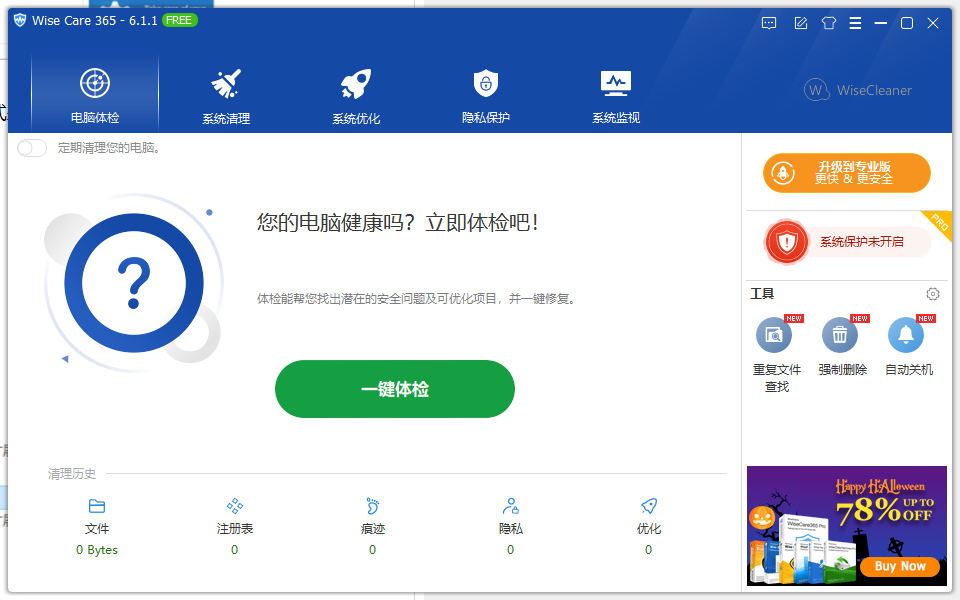The width and height of the screenshot is (960, 600).
Task: Click the 优化 rocket history icon
Action: 648,506
